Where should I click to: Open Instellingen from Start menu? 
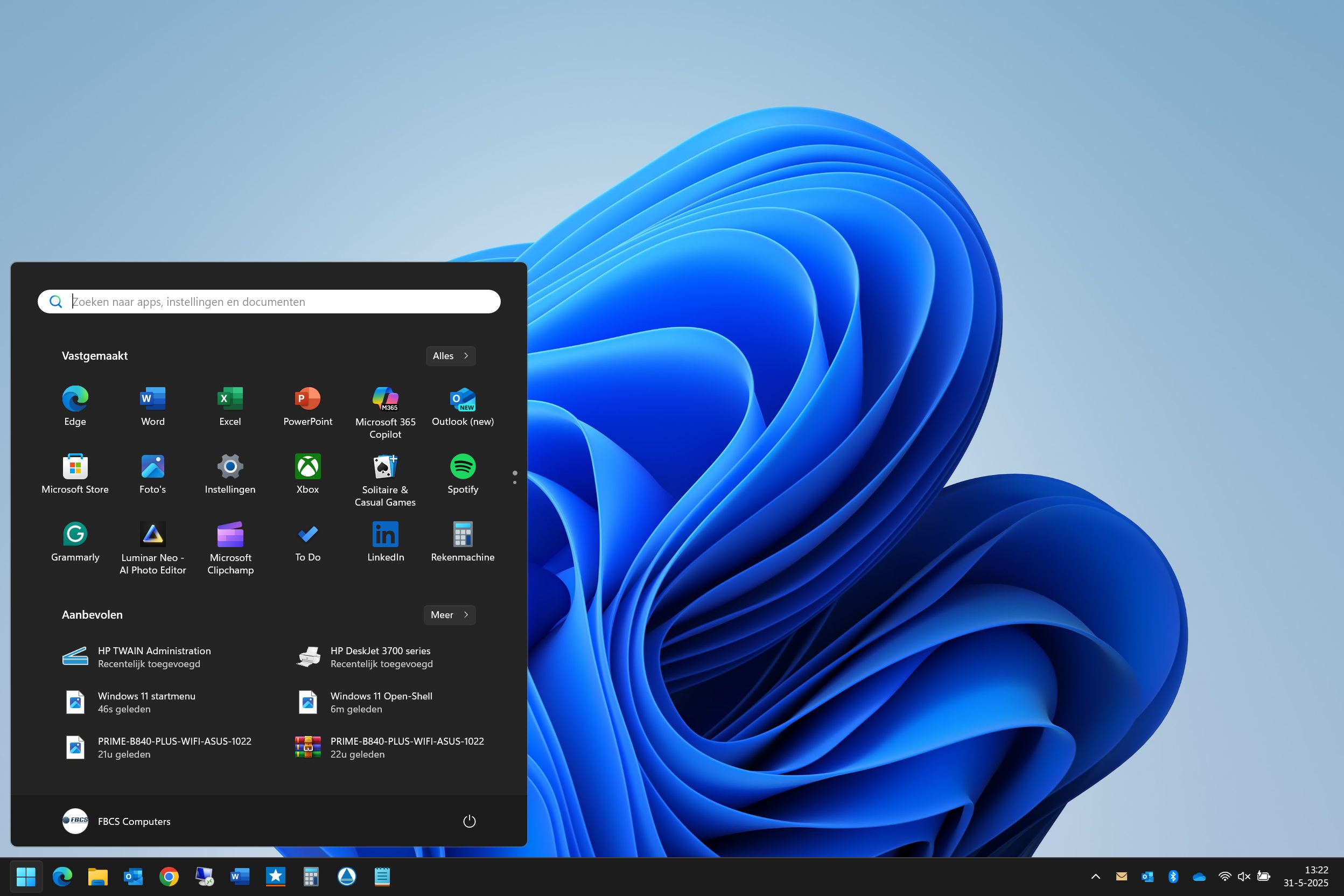point(230,474)
